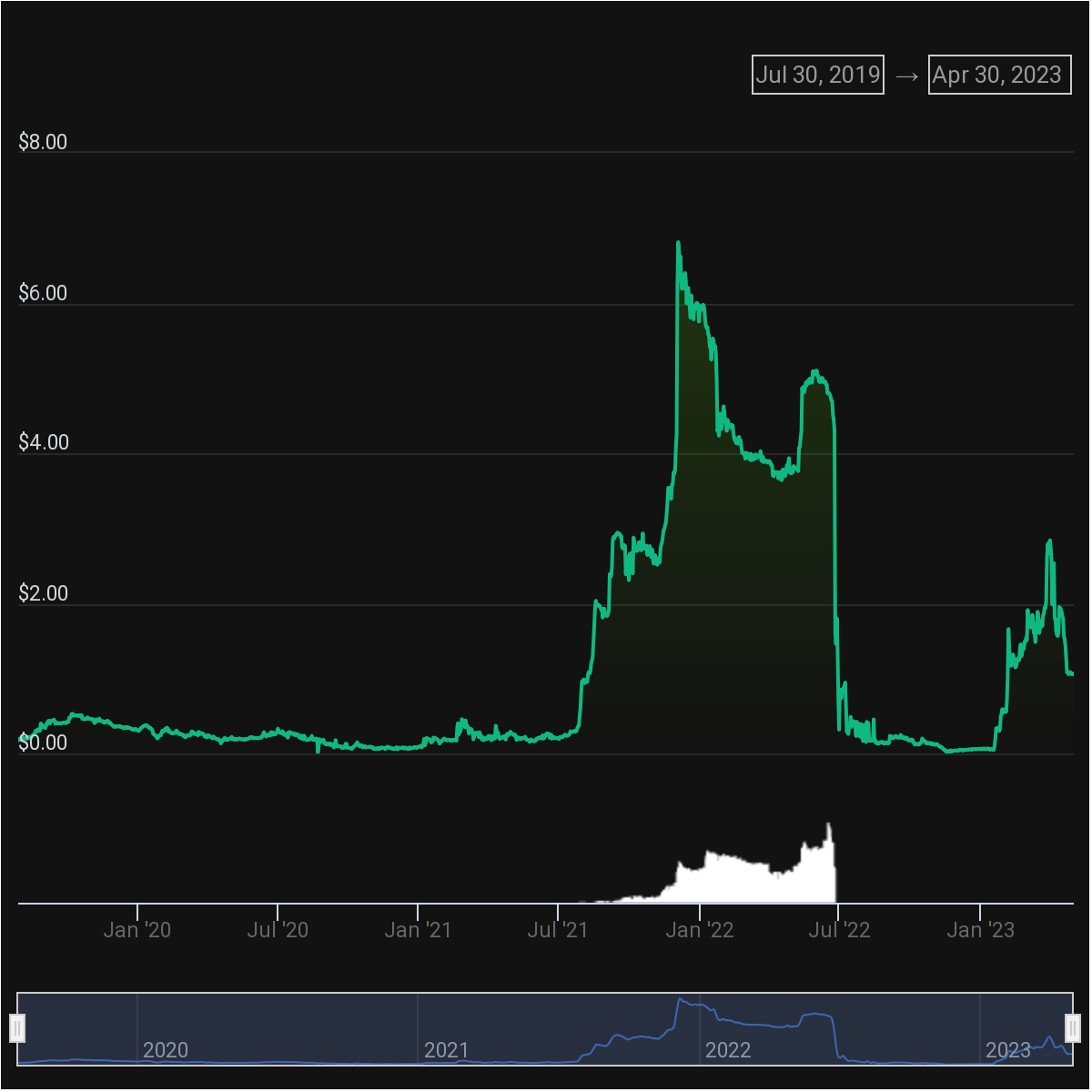Click the $8.00 y-axis label
The height and width of the screenshot is (1092, 1092).
pos(43,142)
